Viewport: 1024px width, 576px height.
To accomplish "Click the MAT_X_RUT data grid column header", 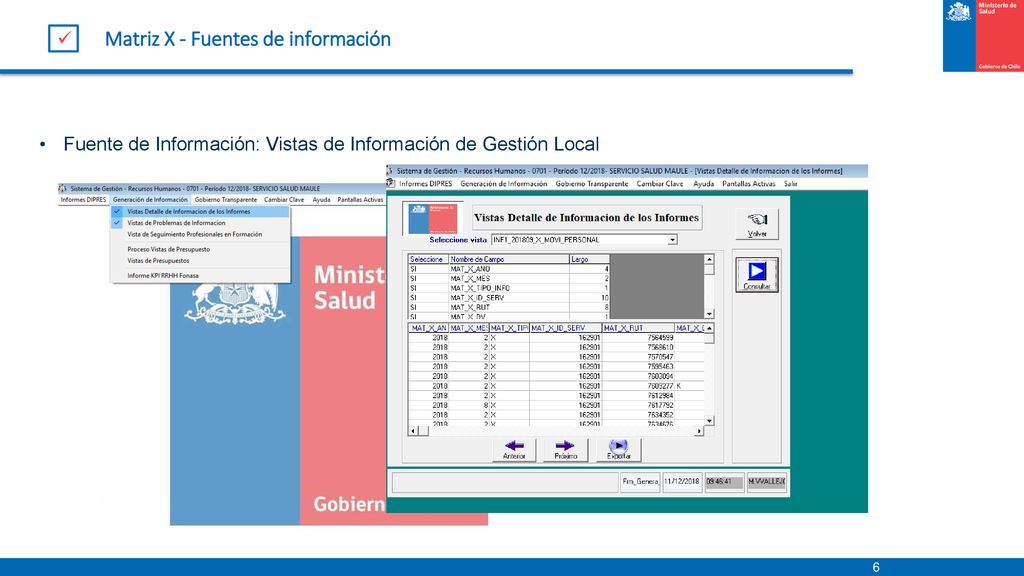I will (x=638, y=328).
